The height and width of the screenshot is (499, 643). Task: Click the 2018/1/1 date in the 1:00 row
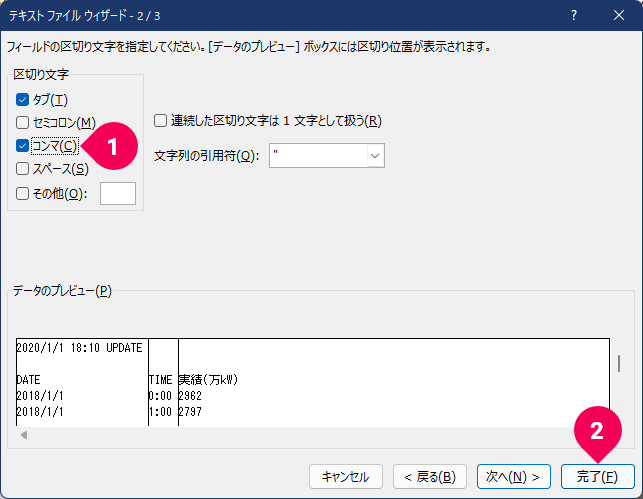point(40,412)
